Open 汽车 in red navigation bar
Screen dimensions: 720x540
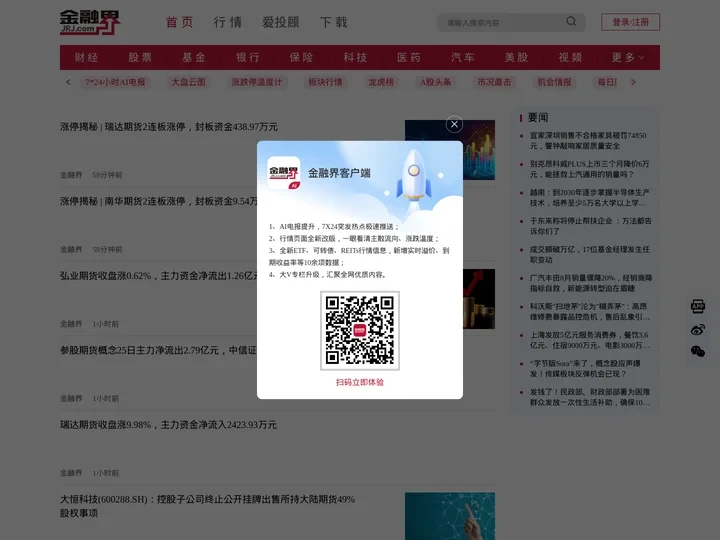point(463,57)
